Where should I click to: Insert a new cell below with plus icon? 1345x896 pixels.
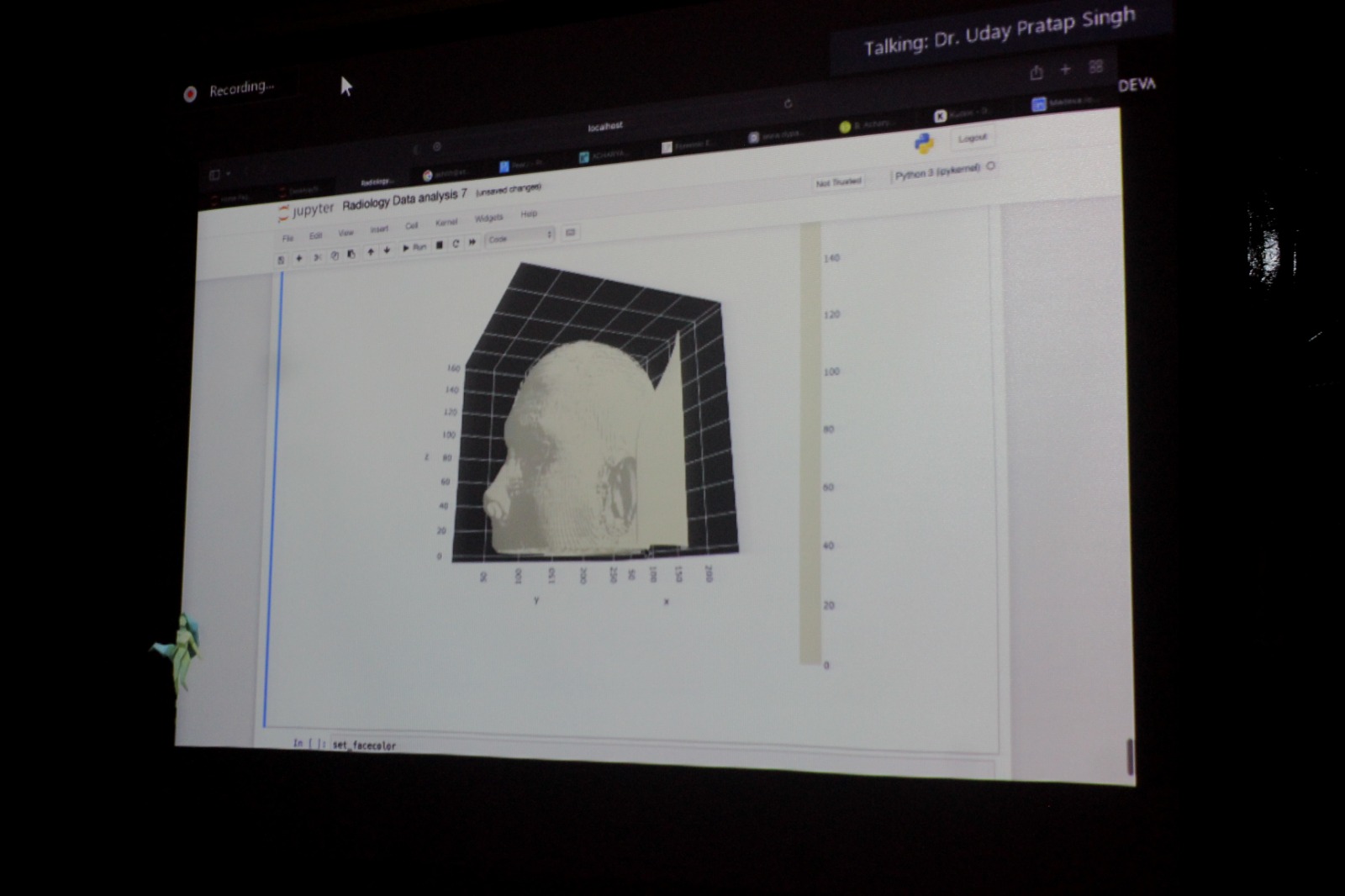298,259
